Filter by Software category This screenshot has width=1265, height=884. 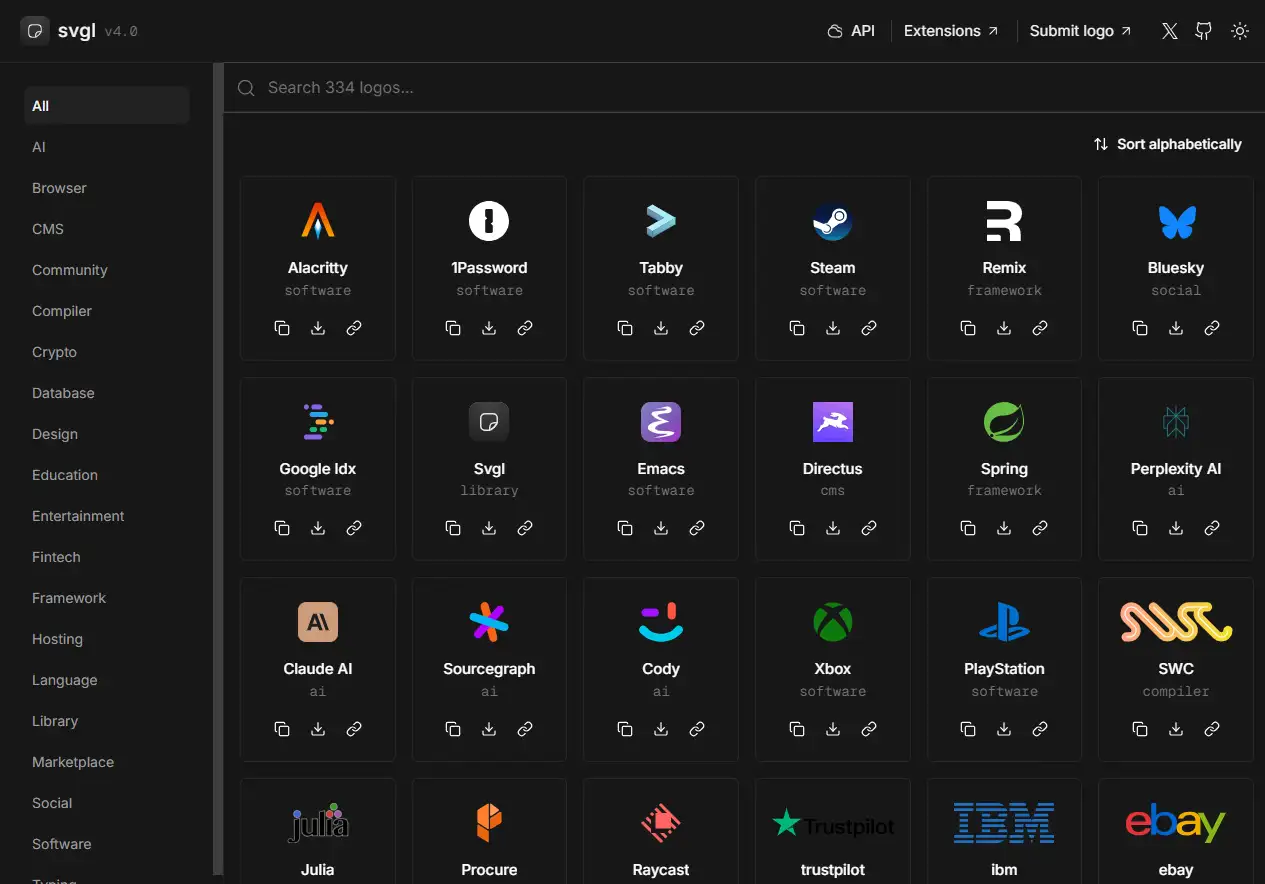pyautogui.click(x=107, y=844)
